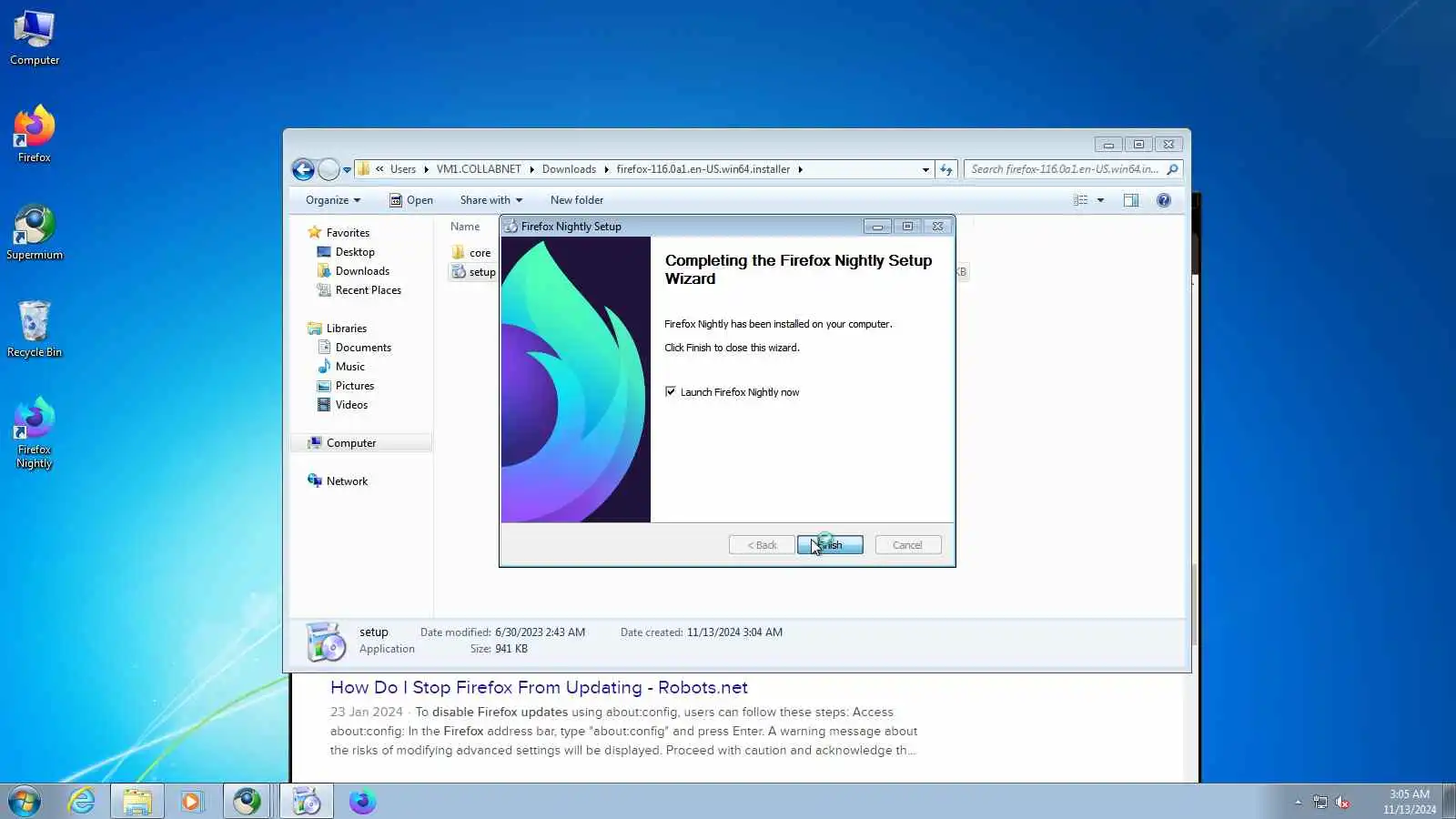The width and height of the screenshot is (1456, 819).
Task: Select Desktop under Favorites
Action: 346,252
